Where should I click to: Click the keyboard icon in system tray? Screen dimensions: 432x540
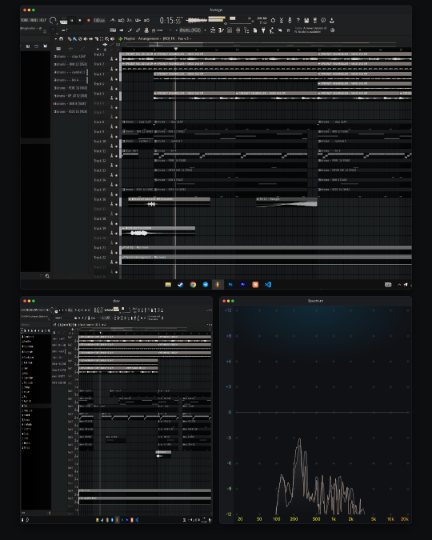coord(388,284)
